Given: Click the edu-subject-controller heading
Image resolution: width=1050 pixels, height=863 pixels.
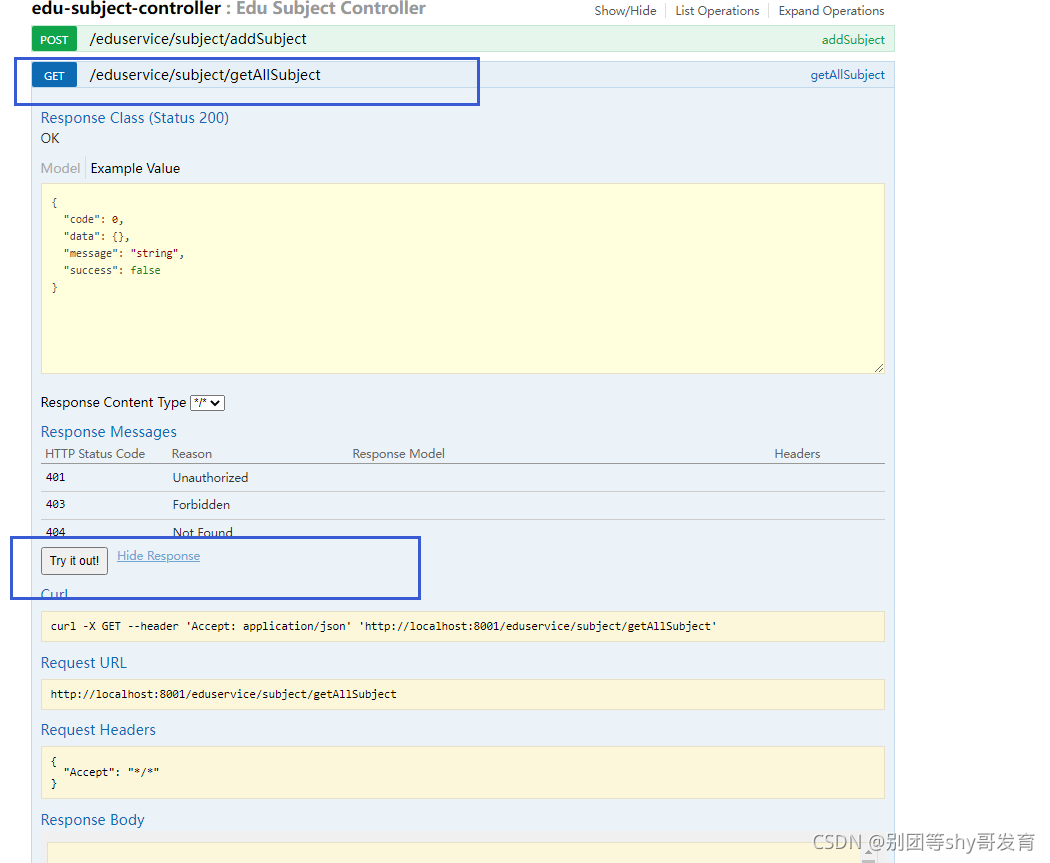Looking at the screenshot, I should click(x=126, y=8).
